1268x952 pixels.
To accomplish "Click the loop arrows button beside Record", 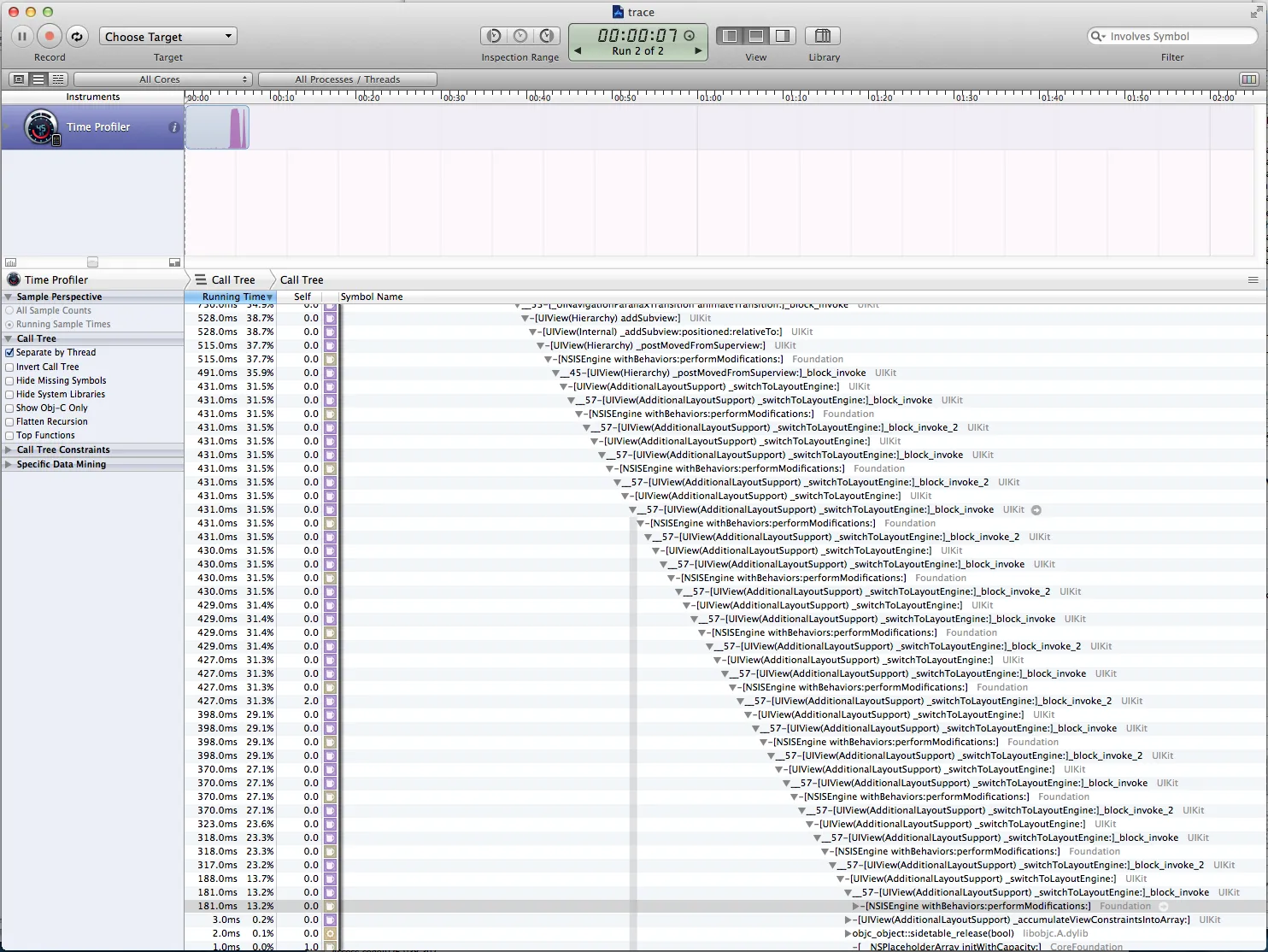I will [77, 36].
